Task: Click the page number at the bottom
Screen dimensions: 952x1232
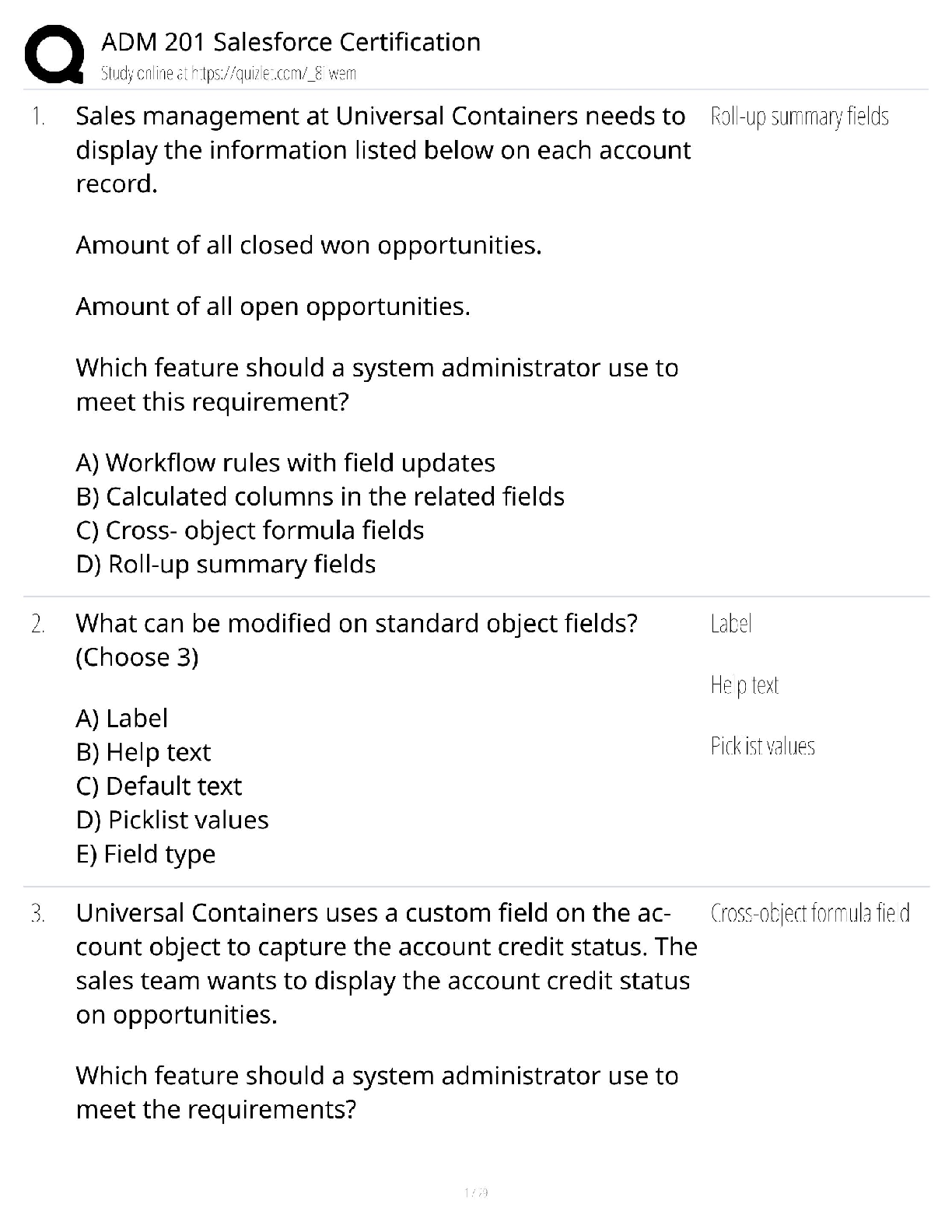Action: 476,1192
